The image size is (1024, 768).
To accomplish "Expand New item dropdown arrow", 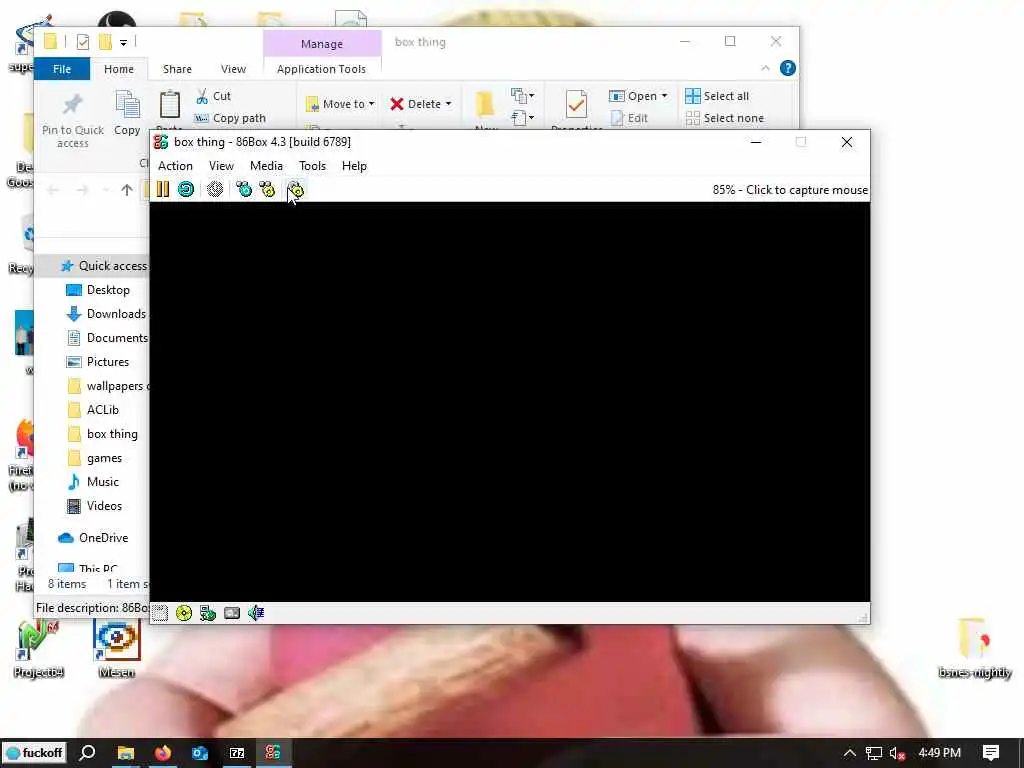I will (x=532, y=96).
